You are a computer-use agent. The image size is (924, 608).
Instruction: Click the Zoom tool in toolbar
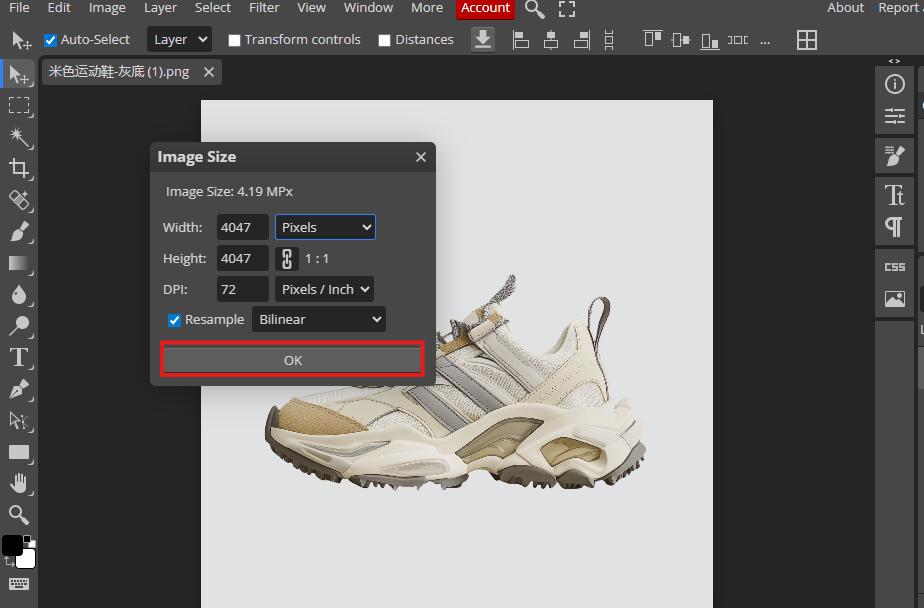click(18, 515)
